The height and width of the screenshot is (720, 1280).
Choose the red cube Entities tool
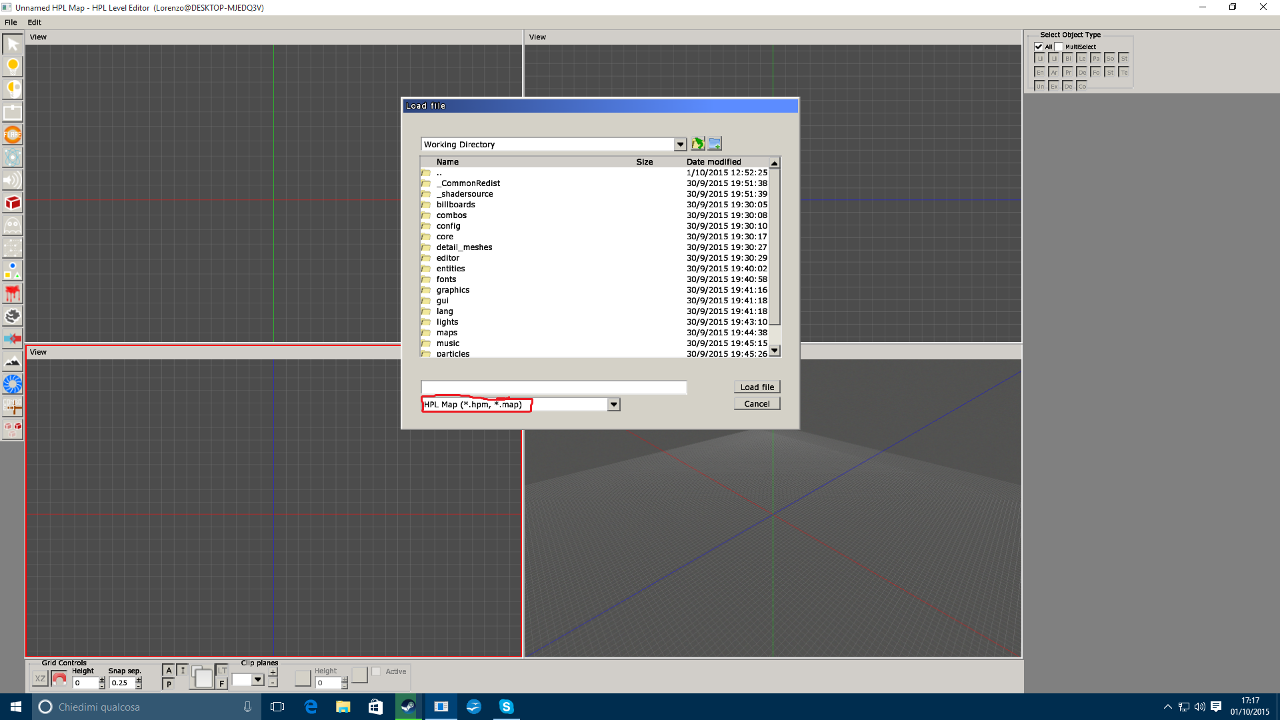(x=12, y=203)
